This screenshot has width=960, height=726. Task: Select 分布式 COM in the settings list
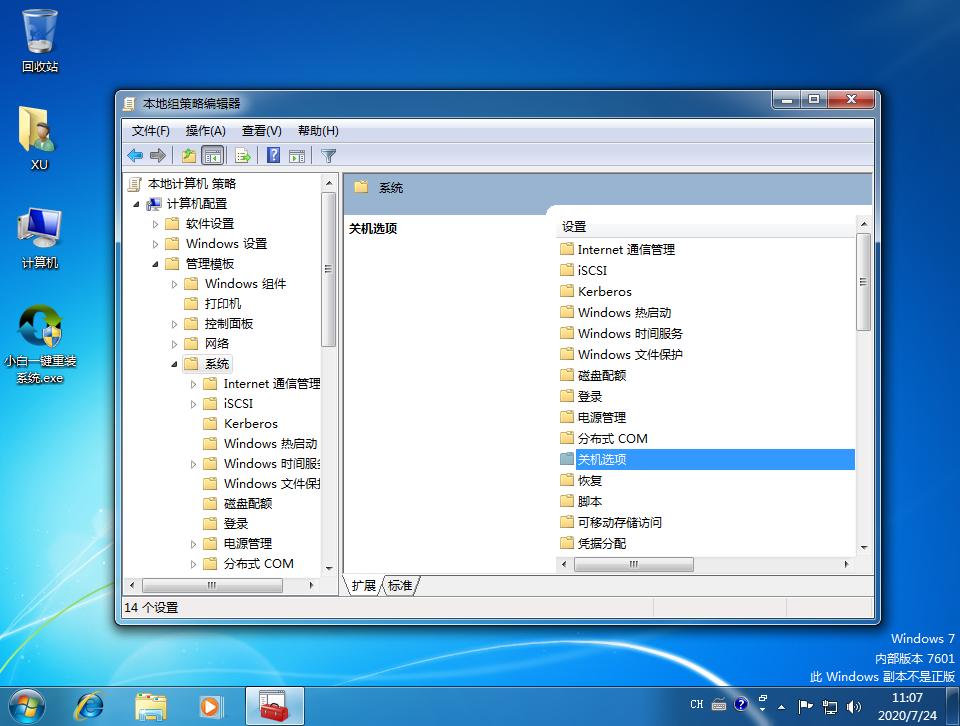tap(604, 439)
